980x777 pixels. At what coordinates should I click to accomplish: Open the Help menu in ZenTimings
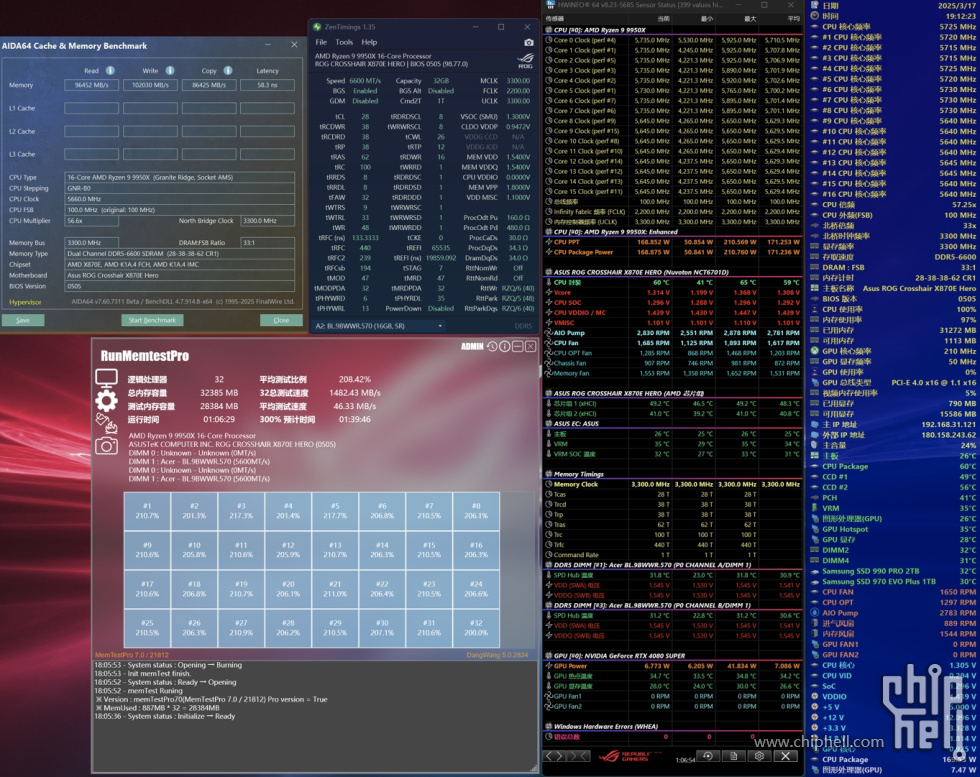[x=369, y=43]
